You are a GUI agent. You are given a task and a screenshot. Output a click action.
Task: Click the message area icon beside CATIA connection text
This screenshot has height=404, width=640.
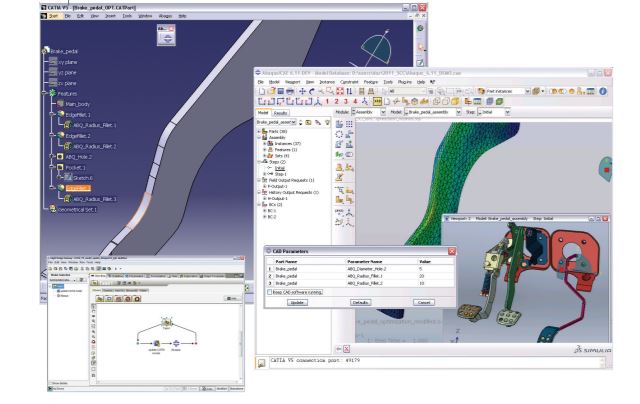[x=262, y=363]
